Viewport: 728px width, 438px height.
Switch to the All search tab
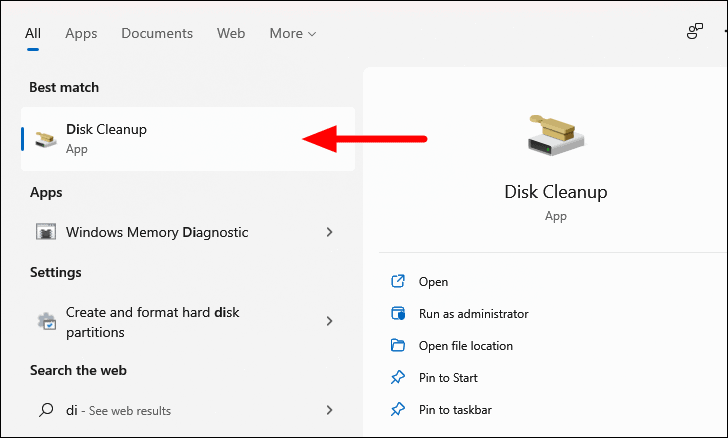click(x=33, y=33)
